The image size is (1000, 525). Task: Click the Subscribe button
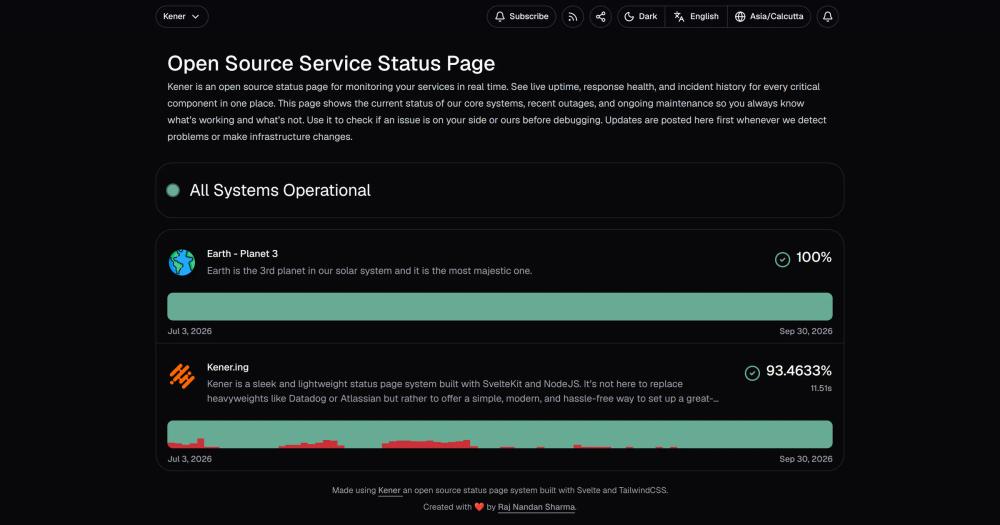click(521, 17)
